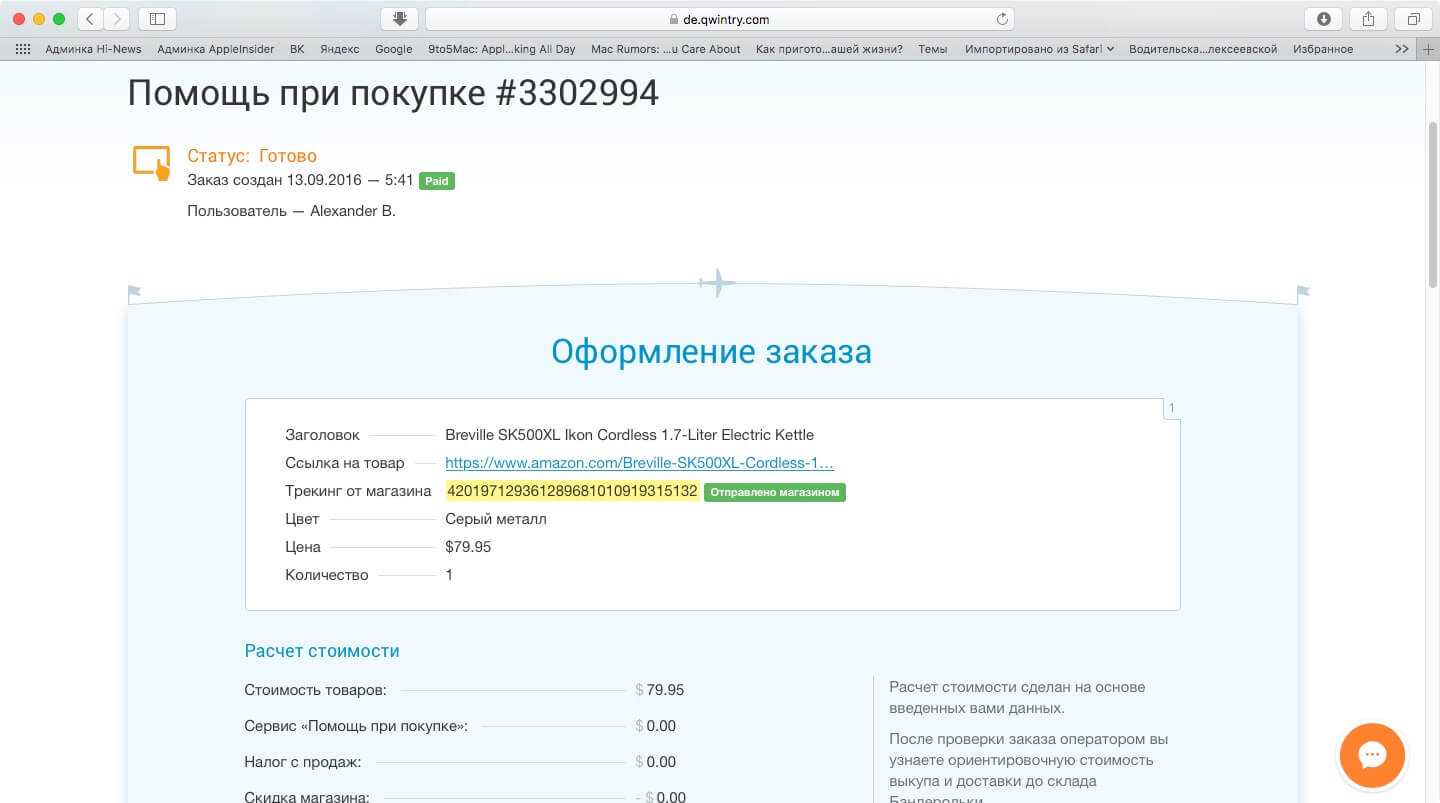This screenshot has height=803, width=1440.
Task: Open the Водительска...лексеевской bookmark
Action: point(1203,49)
